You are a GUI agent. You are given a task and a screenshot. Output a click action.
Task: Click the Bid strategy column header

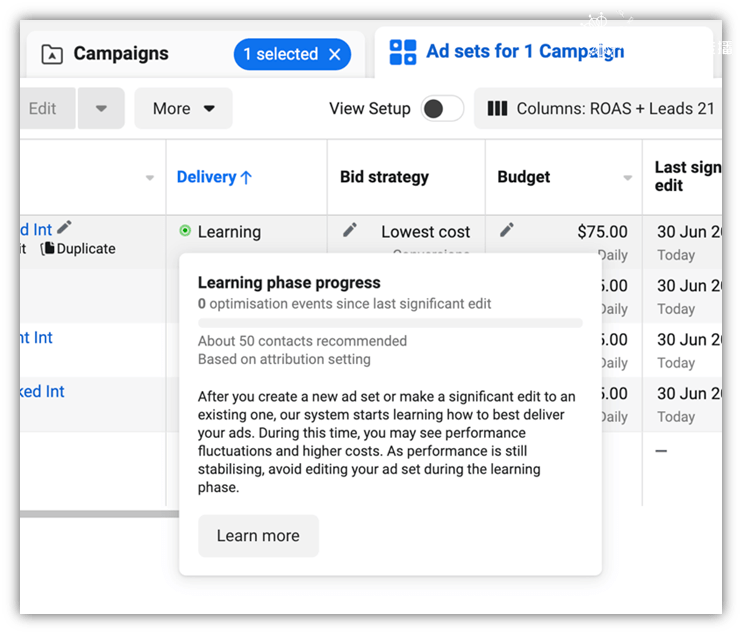[384, 177]
